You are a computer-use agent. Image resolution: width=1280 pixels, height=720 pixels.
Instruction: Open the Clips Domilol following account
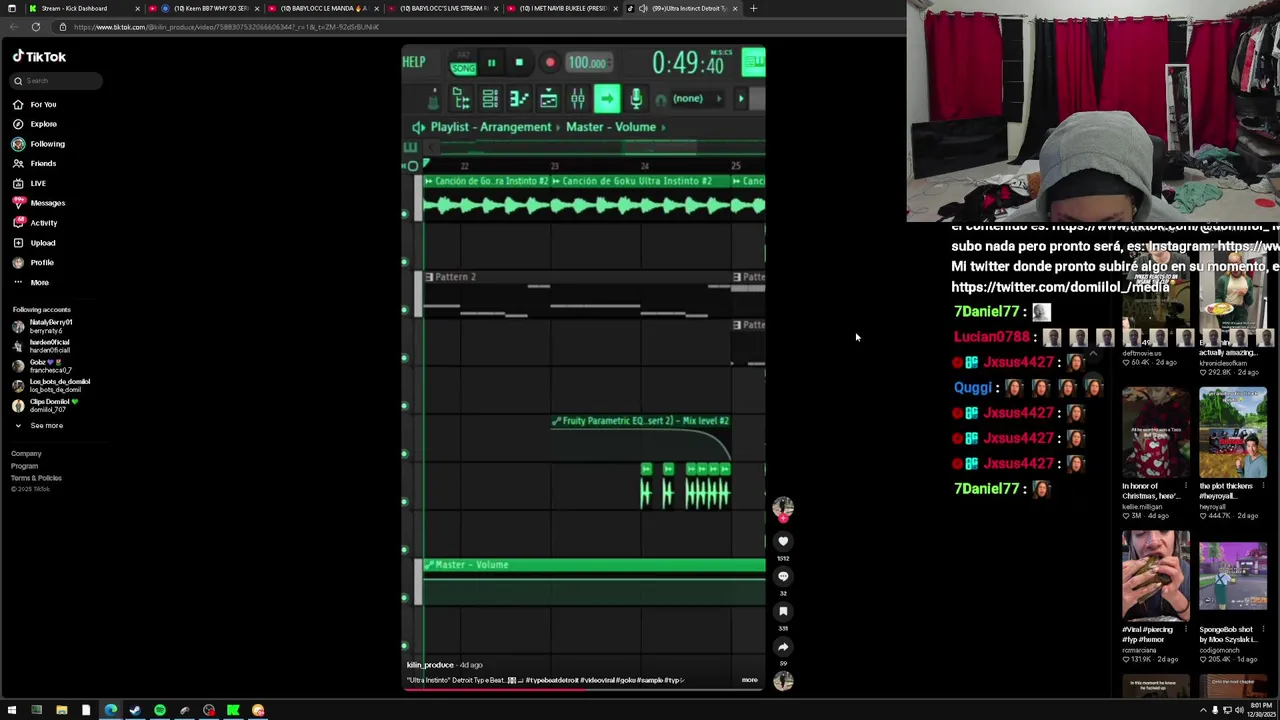[x=45, y=405]
